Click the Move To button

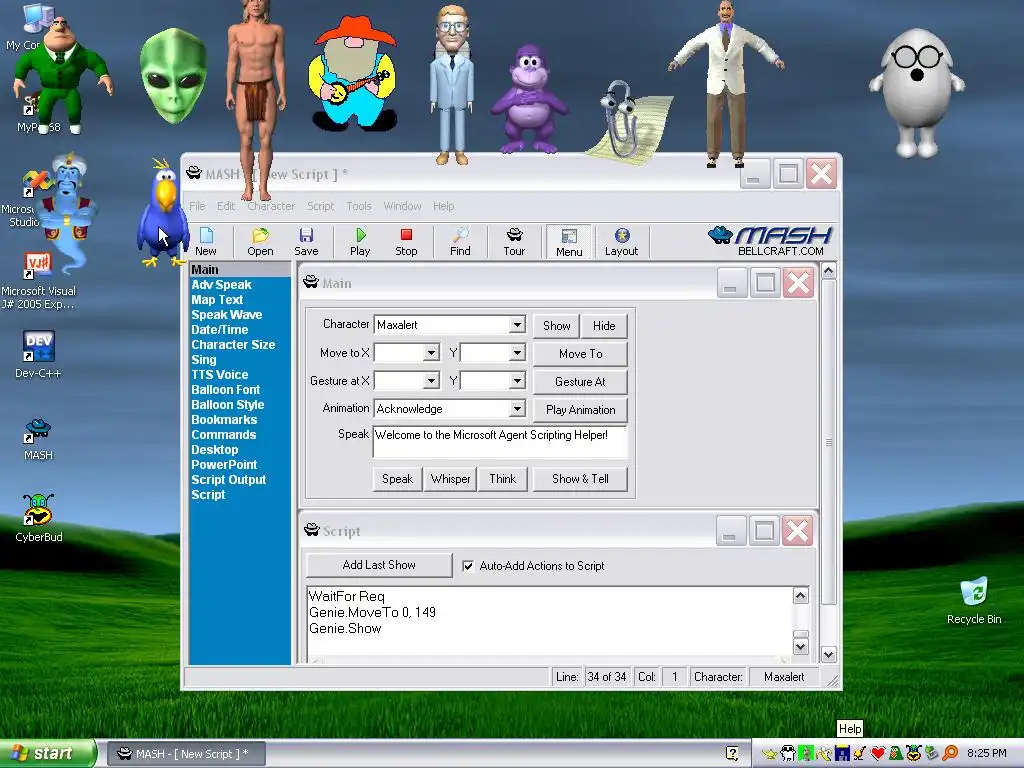click(581, 353)
